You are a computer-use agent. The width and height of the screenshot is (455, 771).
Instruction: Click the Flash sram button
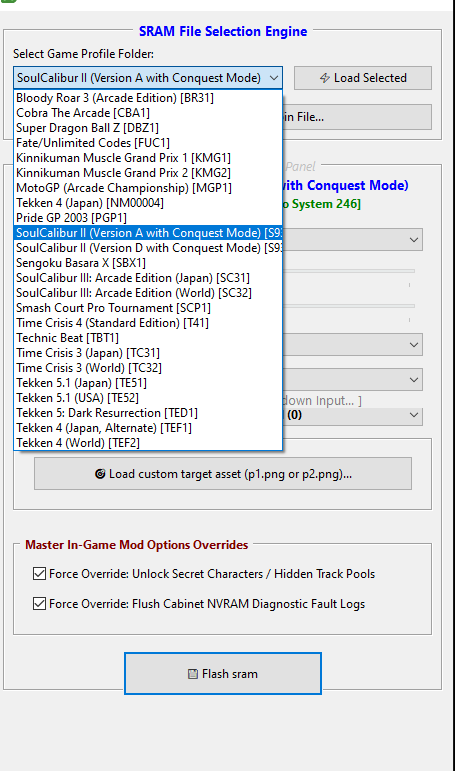[223, 674]
